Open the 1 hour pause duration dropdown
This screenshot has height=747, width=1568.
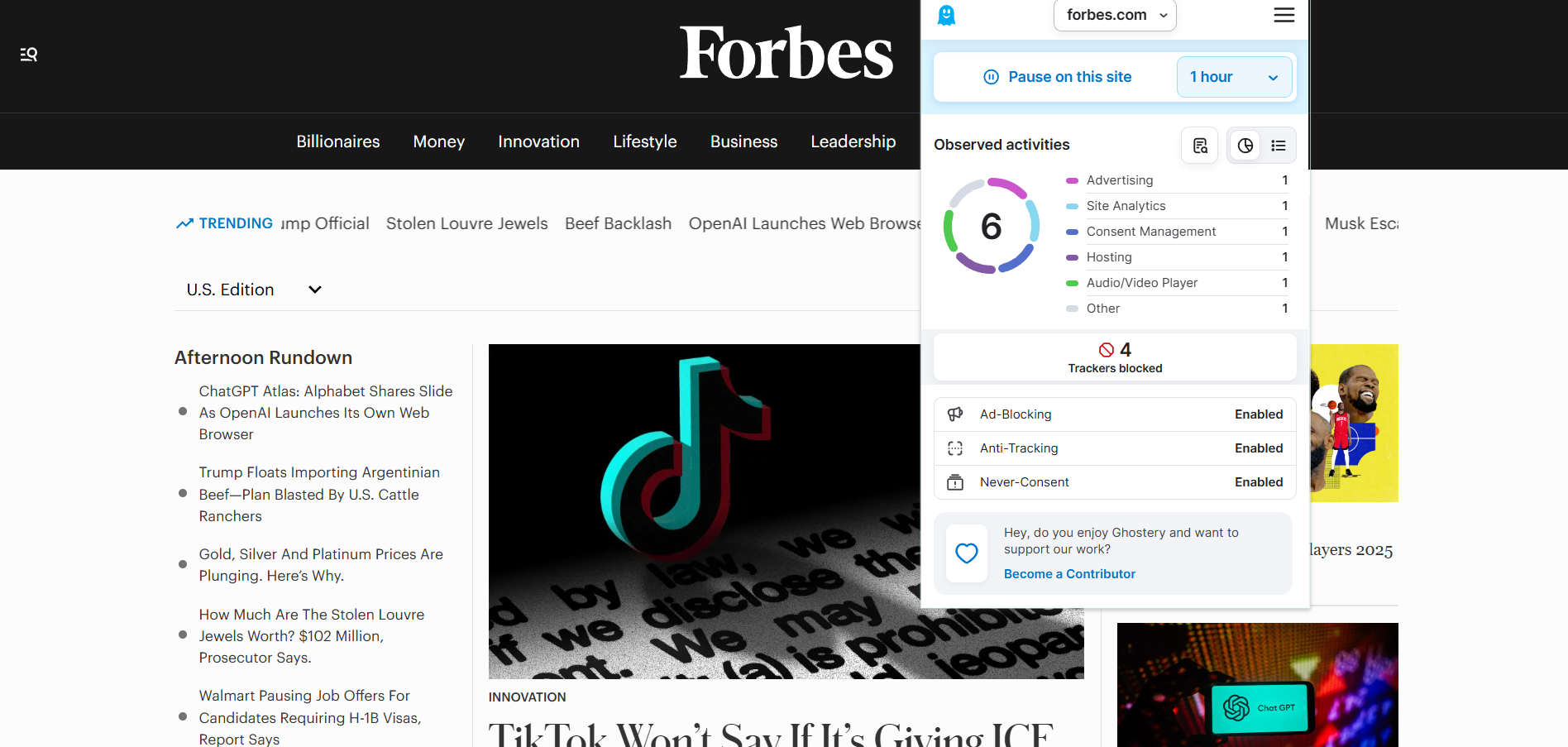click(x=1234, y=76)
